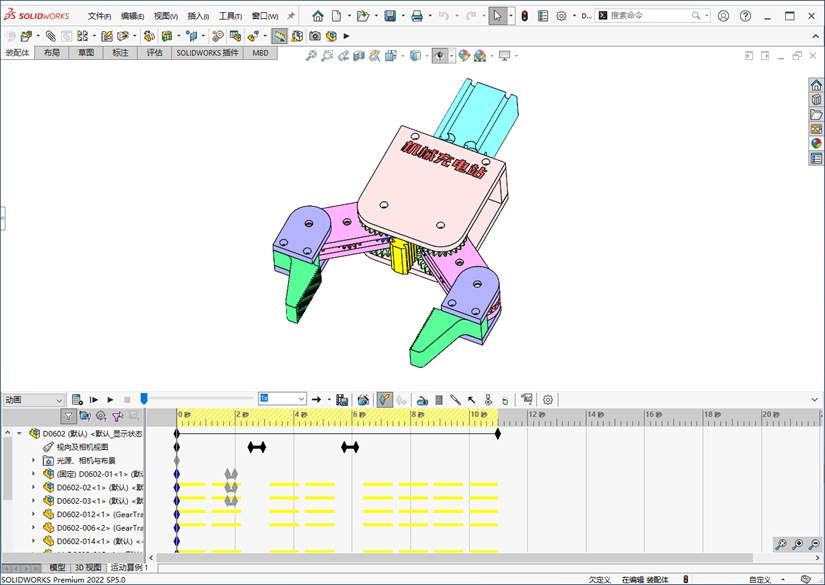Click the animation time slider handle

pos(144,399)
